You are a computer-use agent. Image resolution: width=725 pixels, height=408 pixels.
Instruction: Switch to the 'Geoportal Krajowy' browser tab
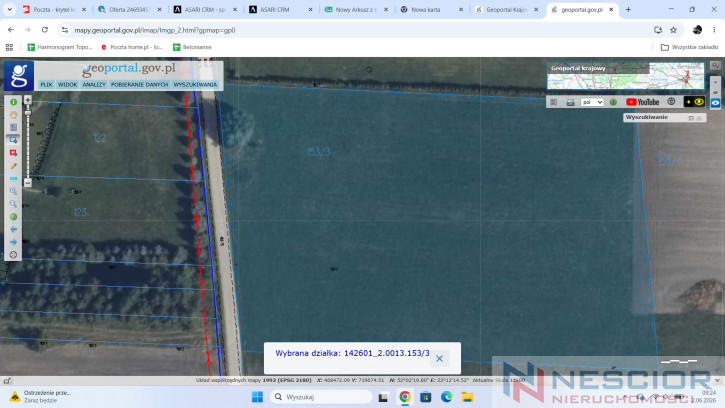pos(508,9)
